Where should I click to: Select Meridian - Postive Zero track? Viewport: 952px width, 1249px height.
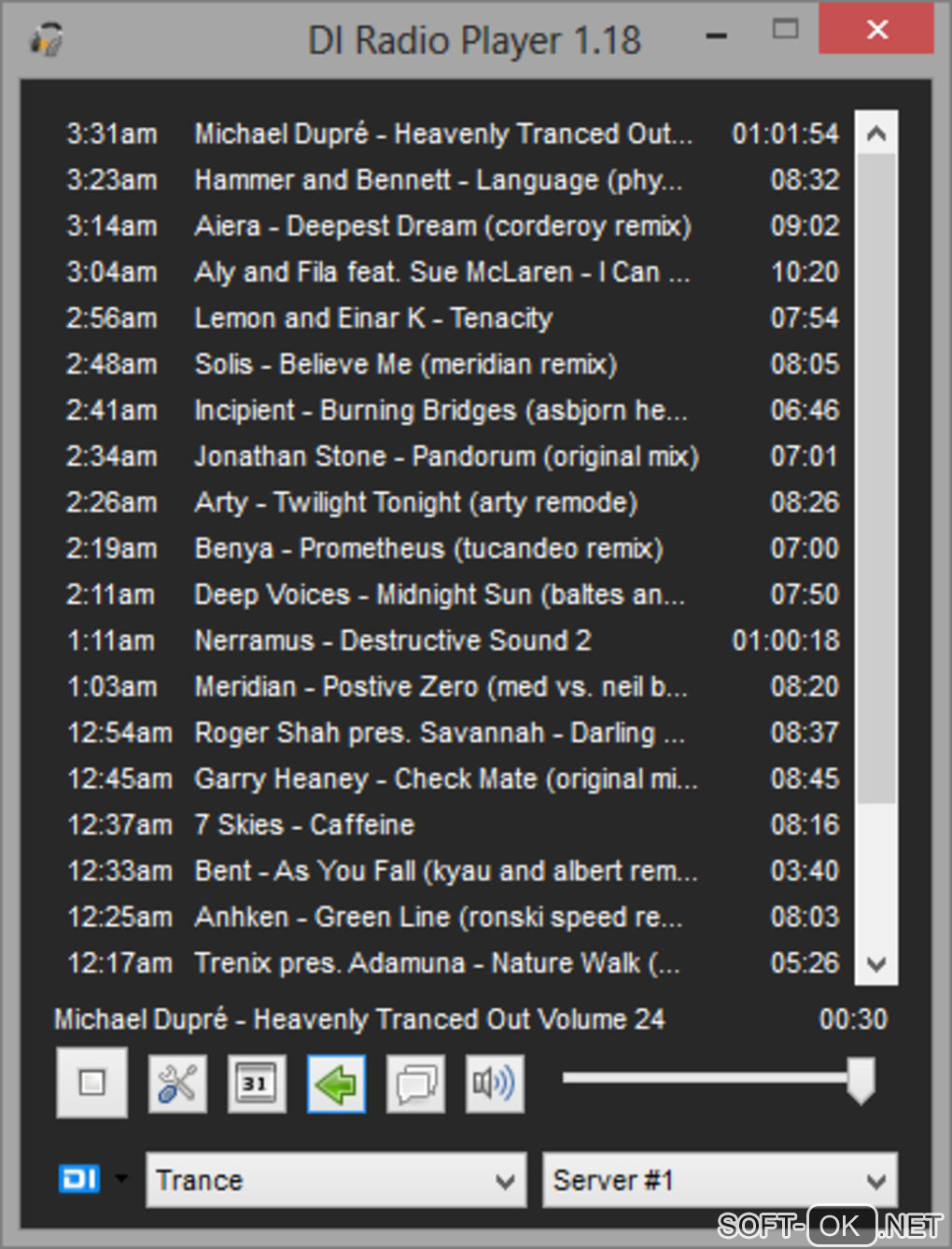(x=453, y=686)
